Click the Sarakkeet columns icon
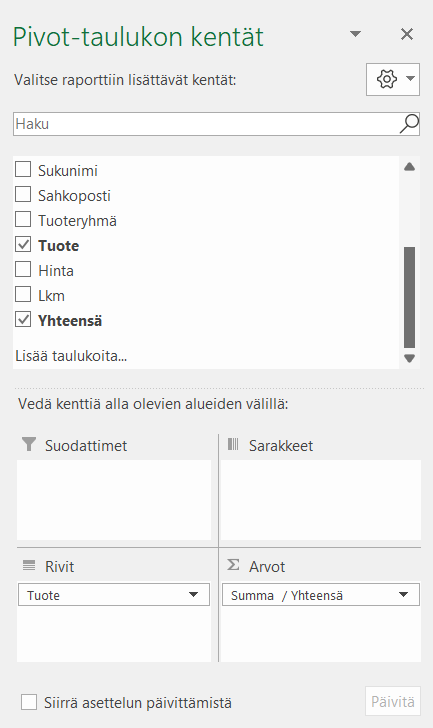 coord(233,444)
